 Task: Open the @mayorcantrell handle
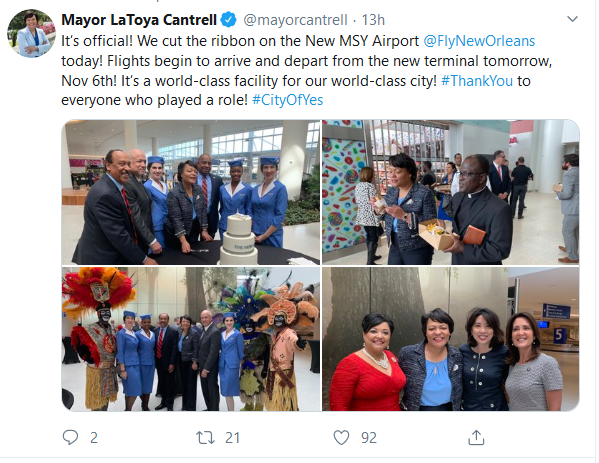(x=295, y=20)
